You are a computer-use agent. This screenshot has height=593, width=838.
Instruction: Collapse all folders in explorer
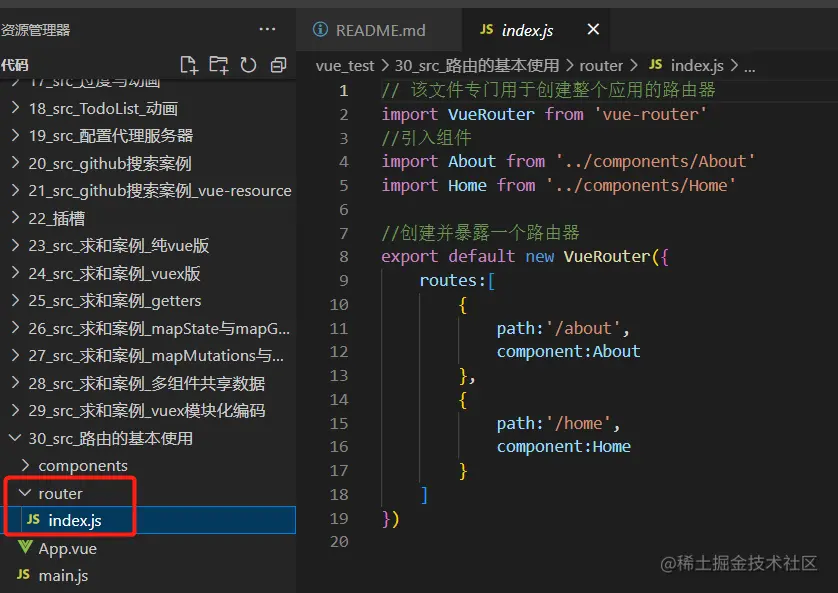pyautogui.click(x=278, y=65)
